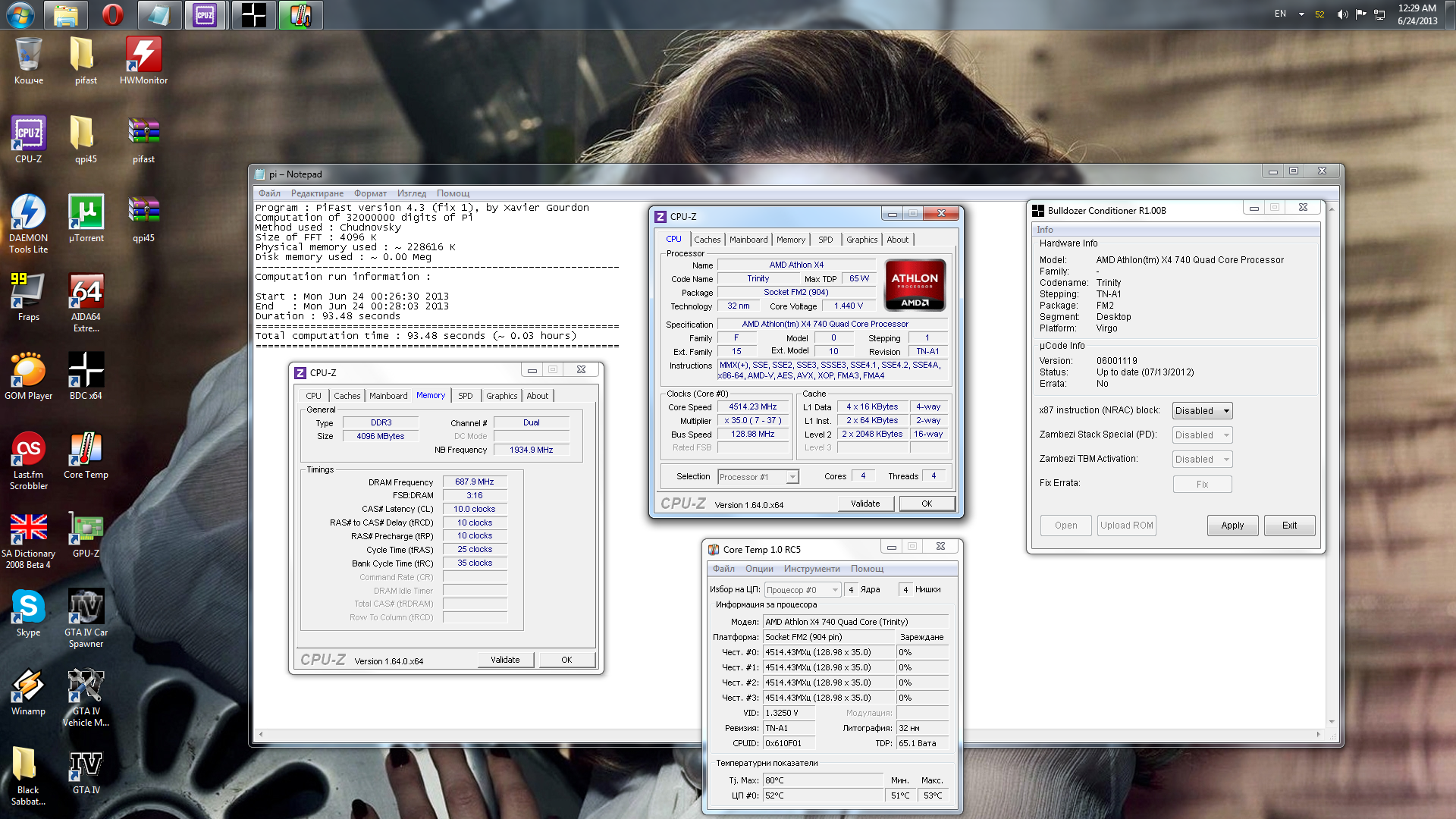
Task: Click the Windows Start orb
Action: point(20,14)
